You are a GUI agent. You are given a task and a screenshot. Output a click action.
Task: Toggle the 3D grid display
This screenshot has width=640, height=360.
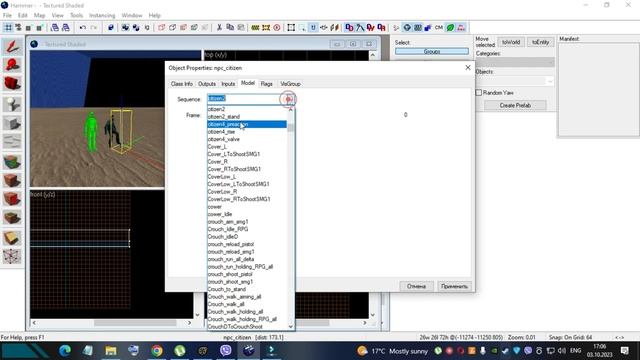coord(18,28)
